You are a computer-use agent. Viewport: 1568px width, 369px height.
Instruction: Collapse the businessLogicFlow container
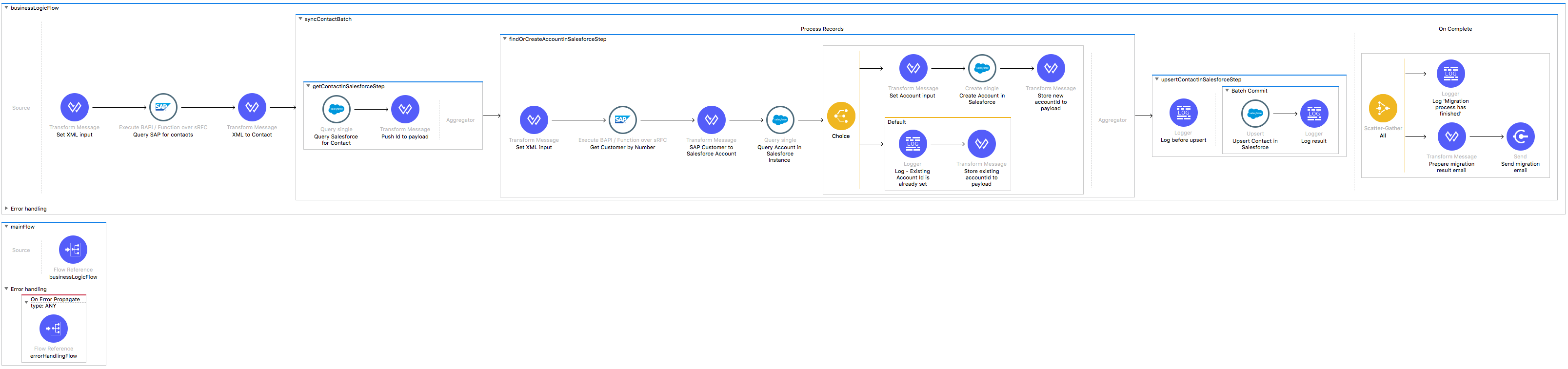click(6, 8)
